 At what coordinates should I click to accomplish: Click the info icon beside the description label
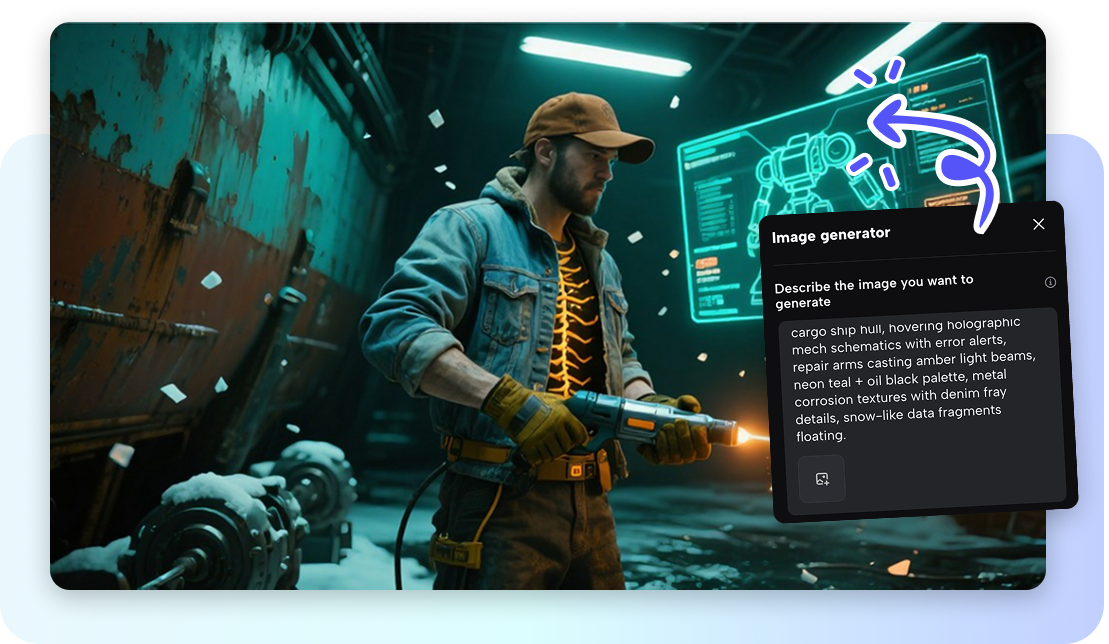click(x=1050, y=283)
